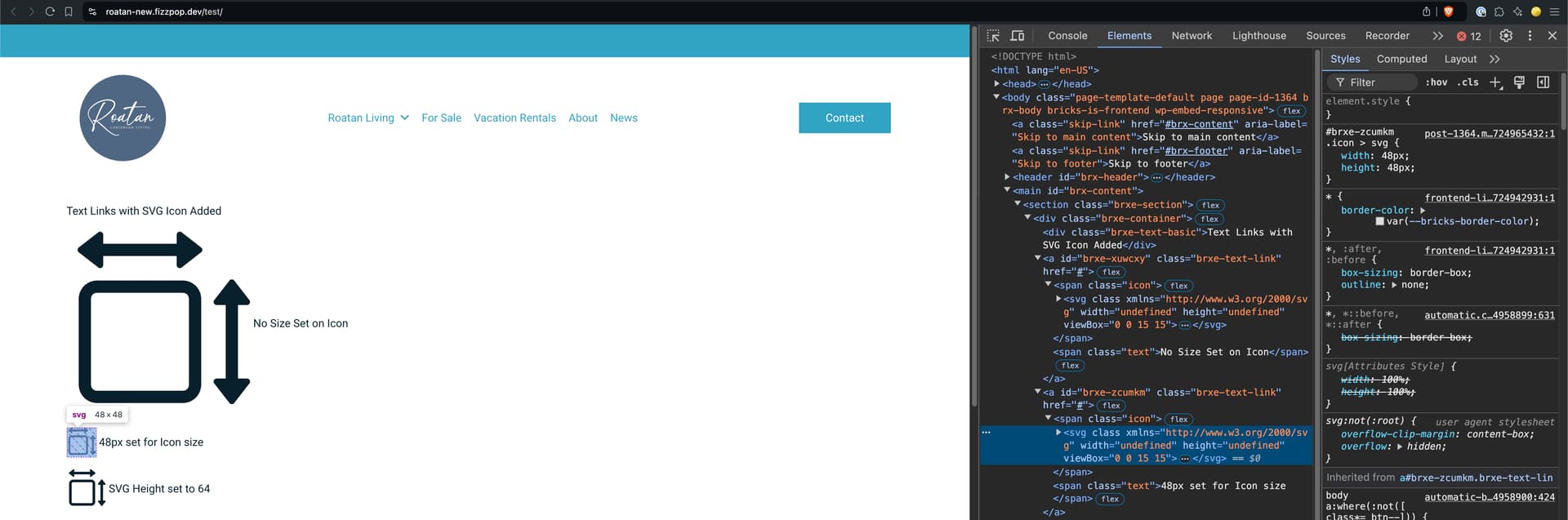The width and height of the screenshot is (1568, 520).
Task: Click the border-color variable color swatch
Action: pos(1379,221)
